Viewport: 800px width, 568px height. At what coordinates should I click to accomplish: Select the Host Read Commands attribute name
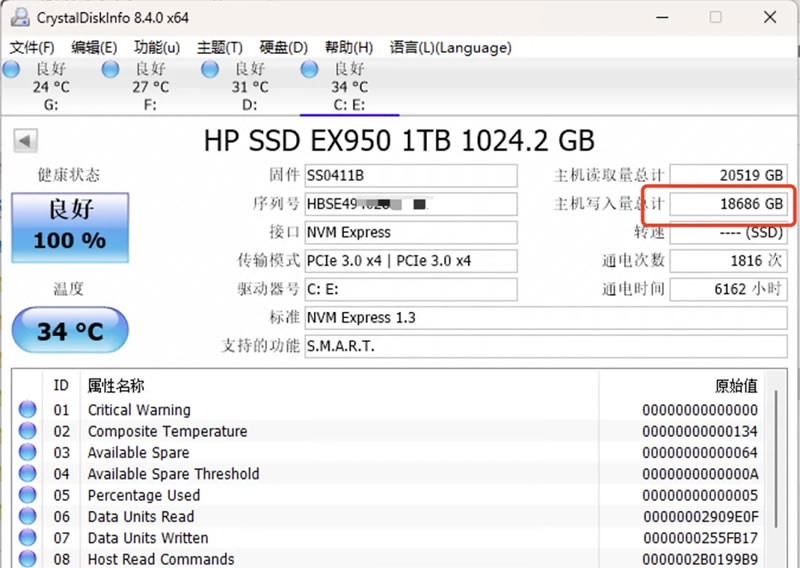click(161, 559)
